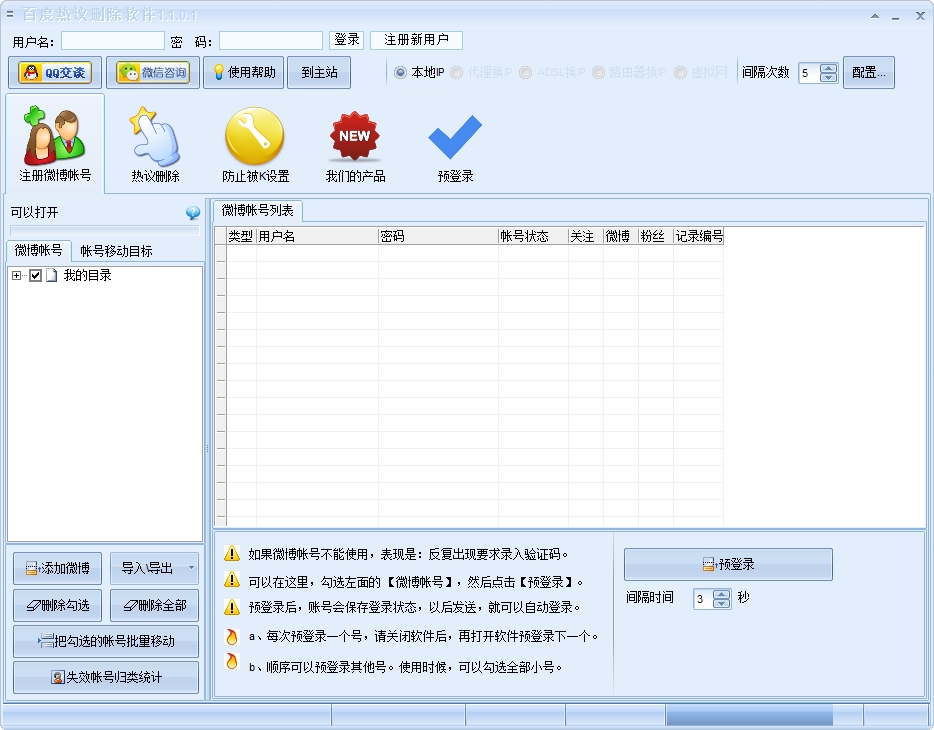
Task: Open 防止被K设置 settings
Action: click(255, 143)
